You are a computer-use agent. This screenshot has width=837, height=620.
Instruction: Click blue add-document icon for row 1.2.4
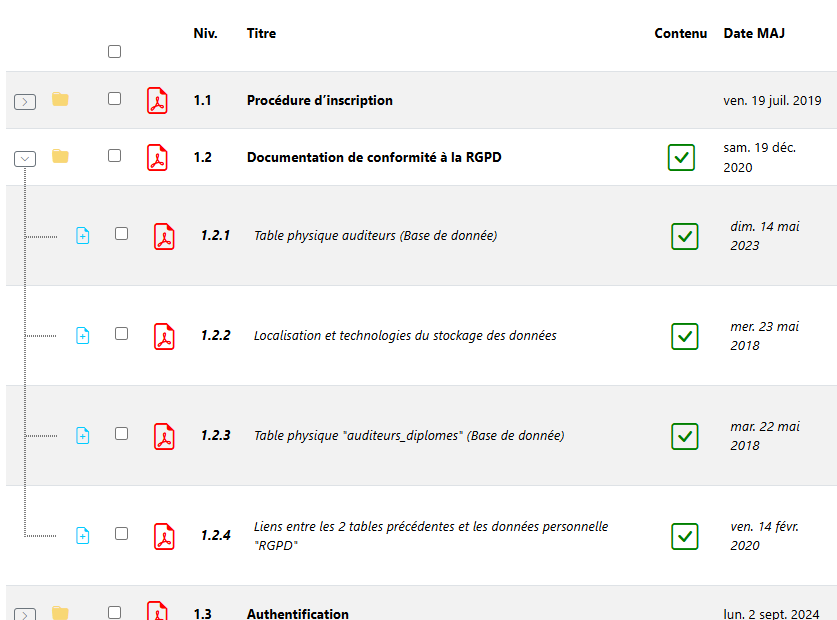pos(83,536)
